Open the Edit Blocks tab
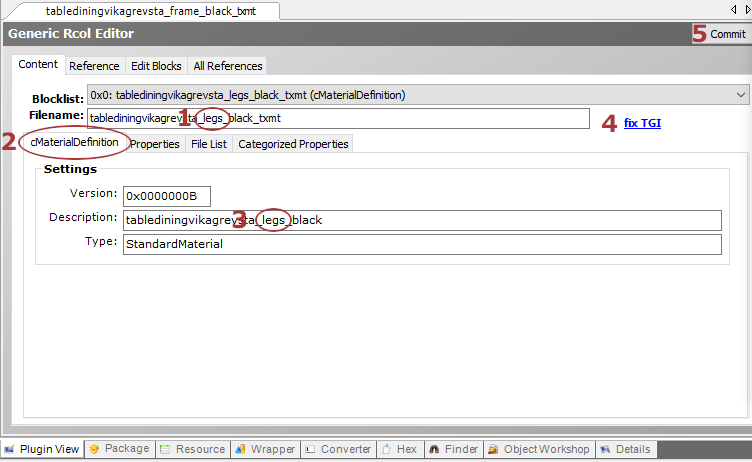Viewport: 752px width, 462px height. [x=156, y=66]
